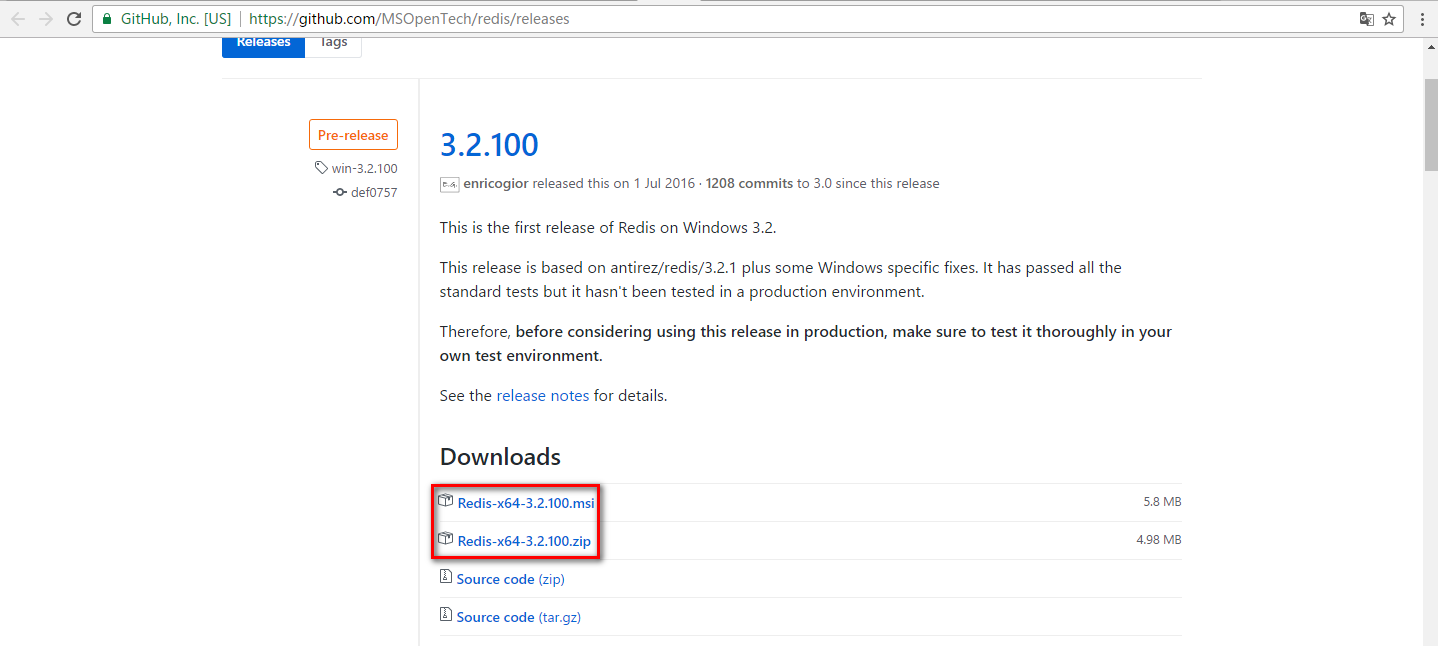
Task: Go forward in browser history
Action: coord(46,19)
